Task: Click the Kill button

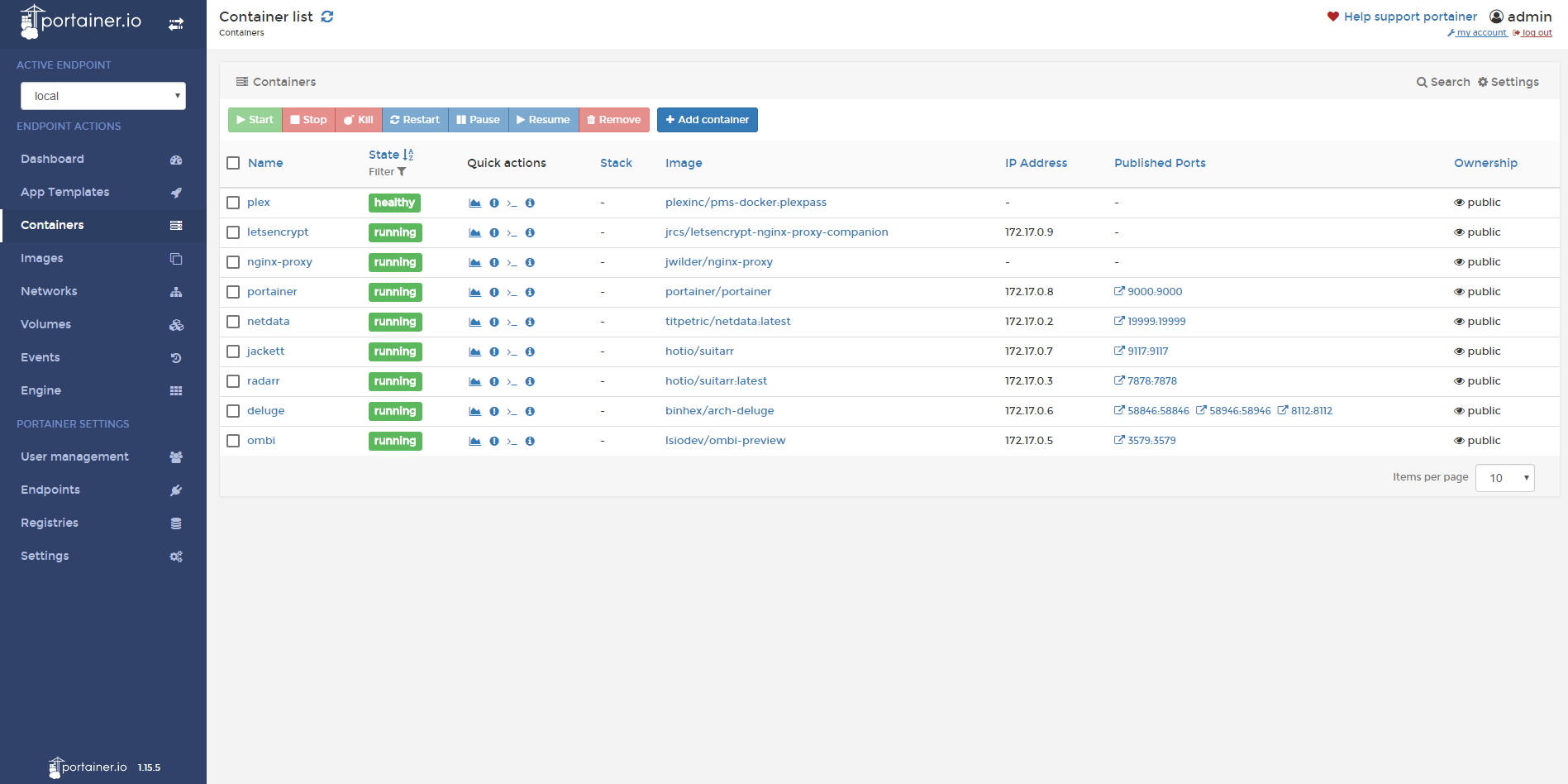Action: (x=359, y=120)
